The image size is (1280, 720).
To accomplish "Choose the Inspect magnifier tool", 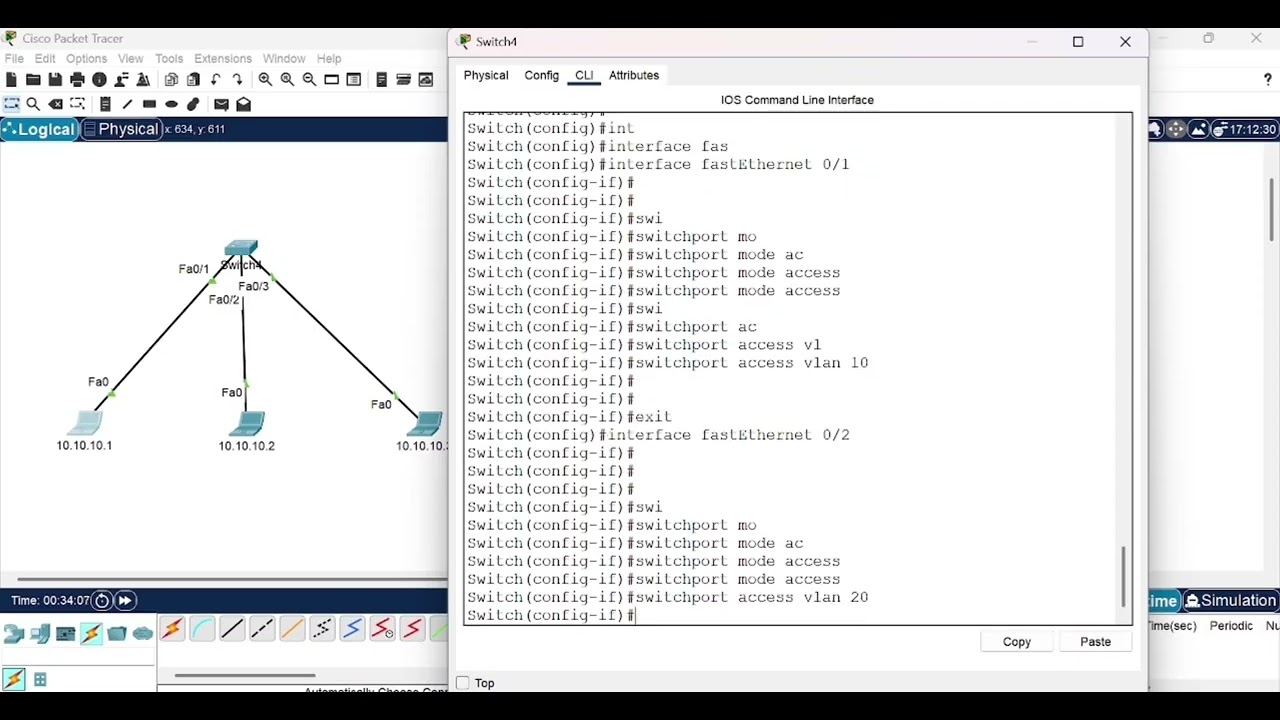I will pos(33,104).
